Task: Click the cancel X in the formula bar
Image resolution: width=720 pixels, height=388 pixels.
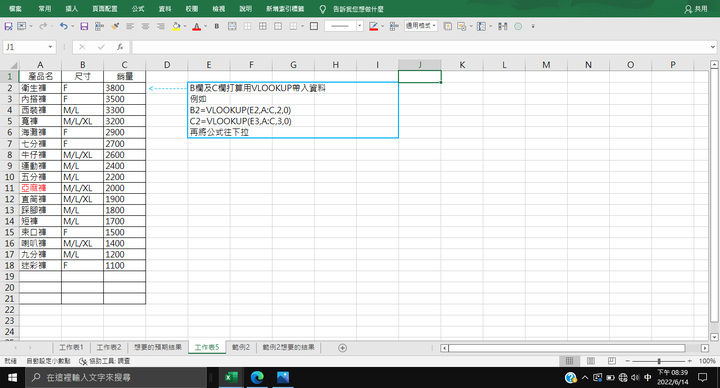Action: click(x=82, y=47)
